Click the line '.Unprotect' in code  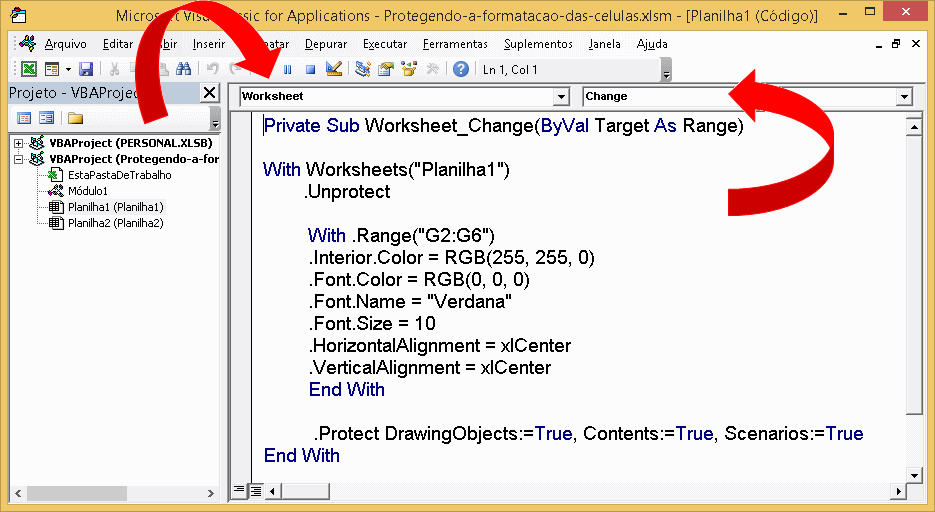click(x=347, y=192)
